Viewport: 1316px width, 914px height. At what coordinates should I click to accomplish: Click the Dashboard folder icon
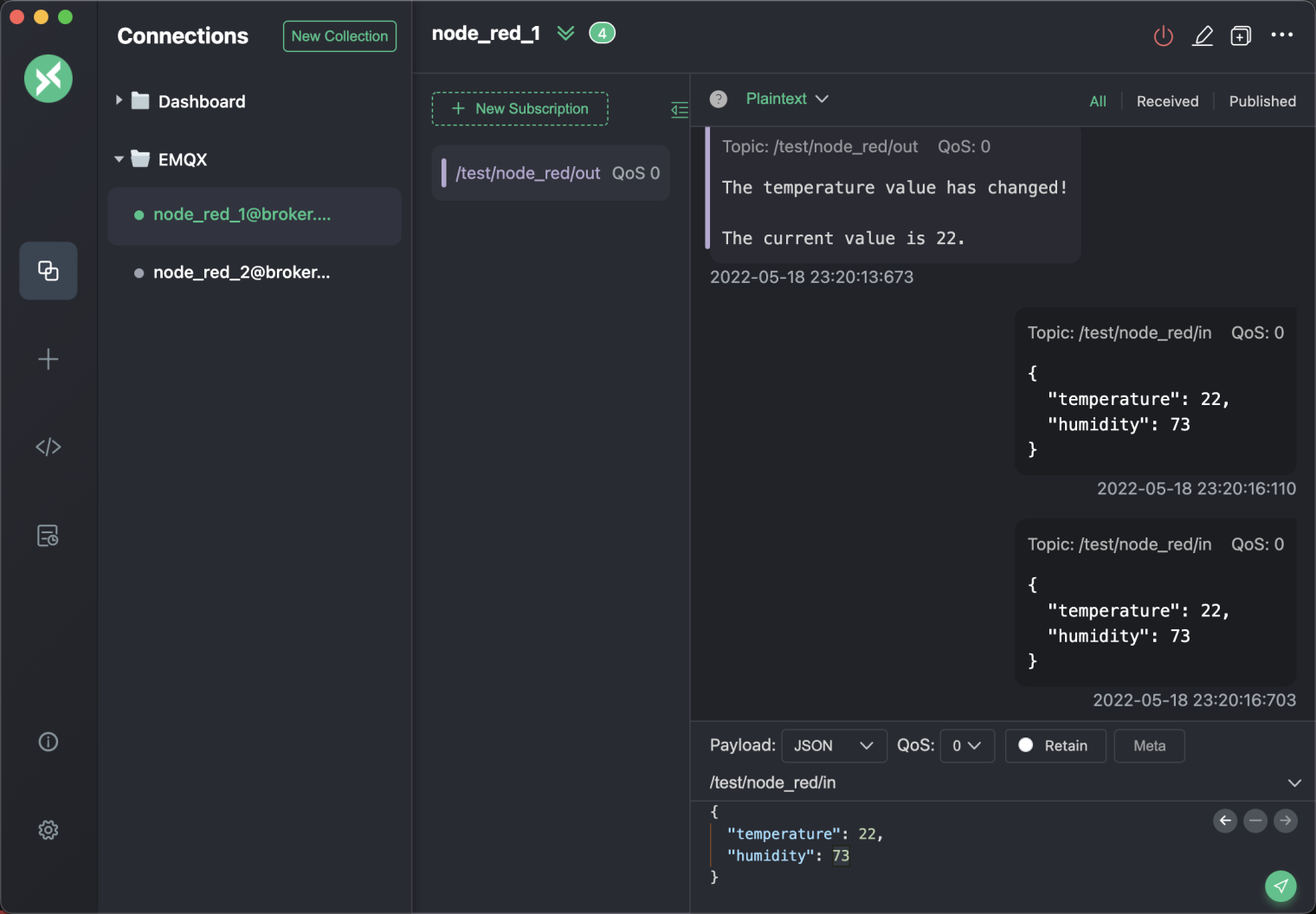[x=140, y=101]
